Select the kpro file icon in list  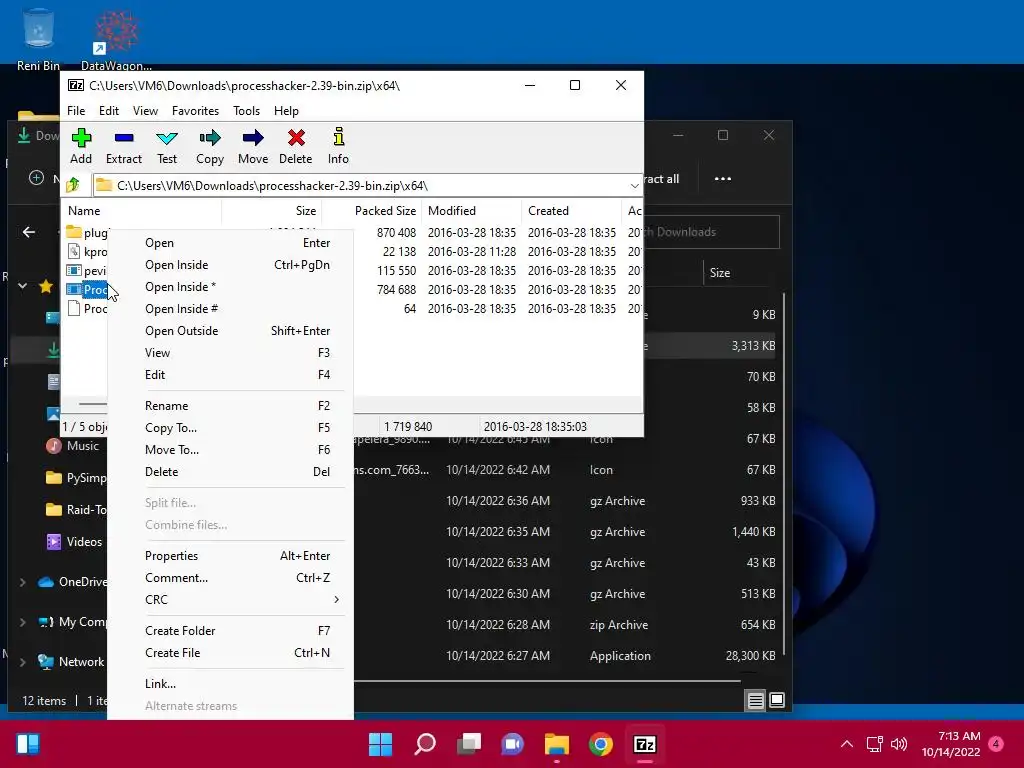pos(74,251)
